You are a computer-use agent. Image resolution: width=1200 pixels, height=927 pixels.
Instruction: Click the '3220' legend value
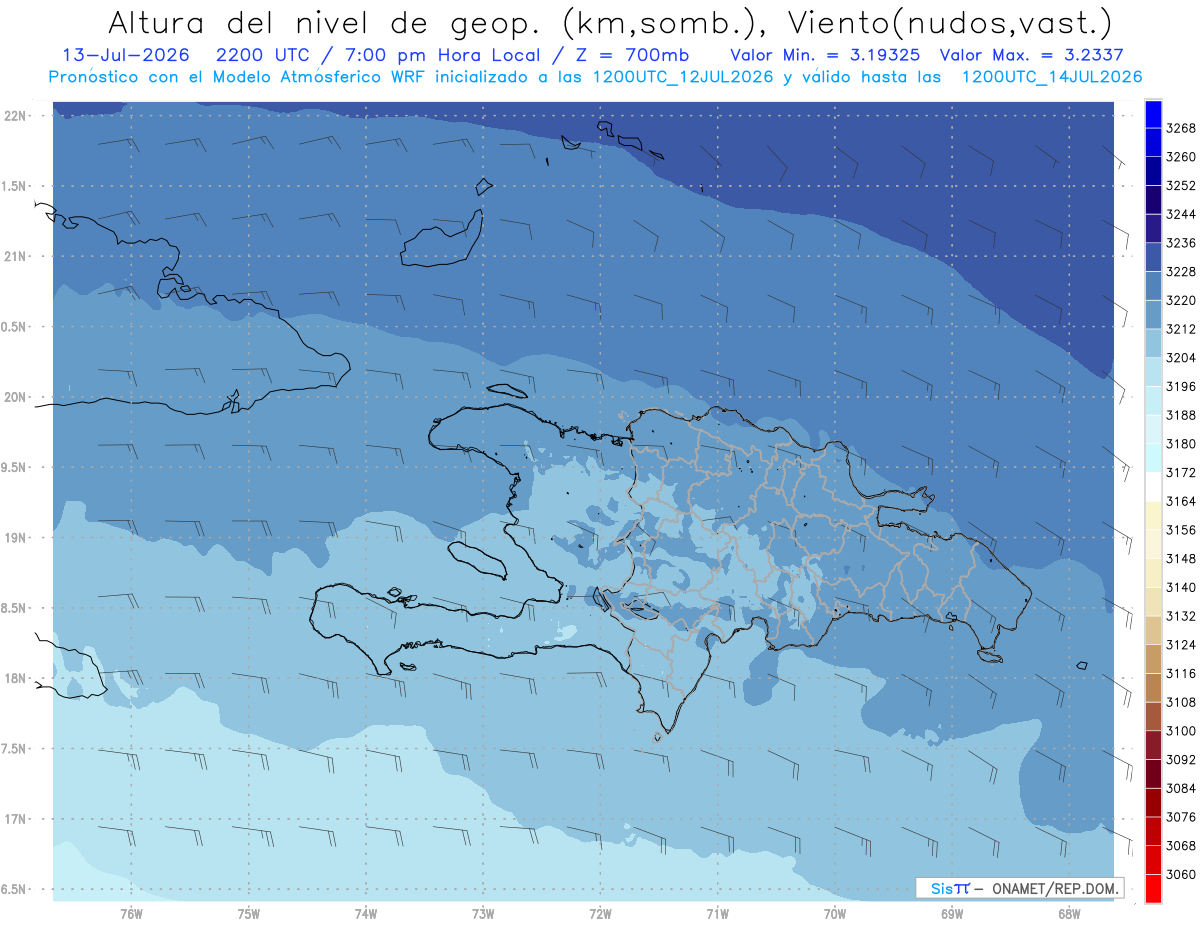coord(1181,300)
